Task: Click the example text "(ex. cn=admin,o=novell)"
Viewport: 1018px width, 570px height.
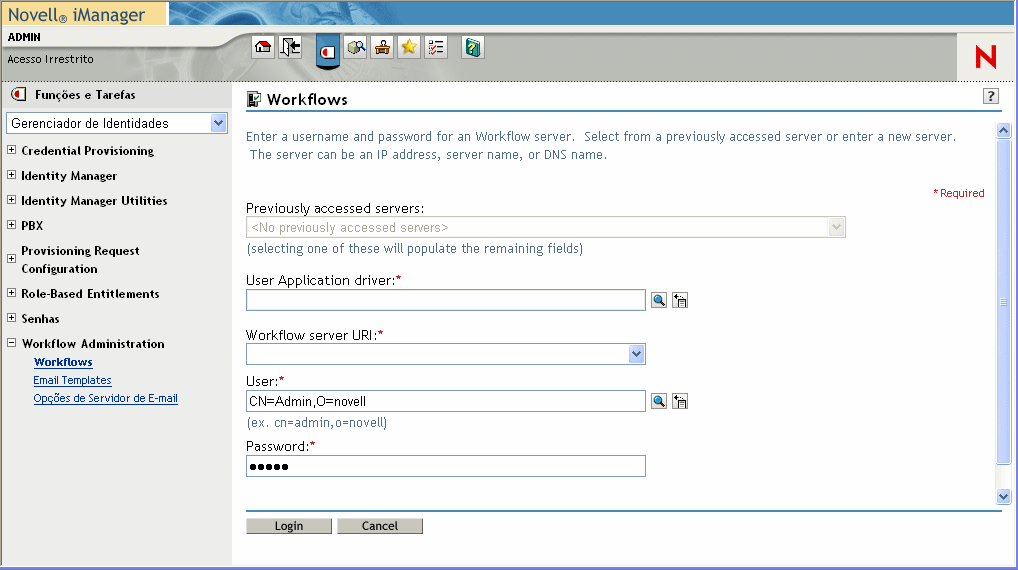Action: click(317, 423)
